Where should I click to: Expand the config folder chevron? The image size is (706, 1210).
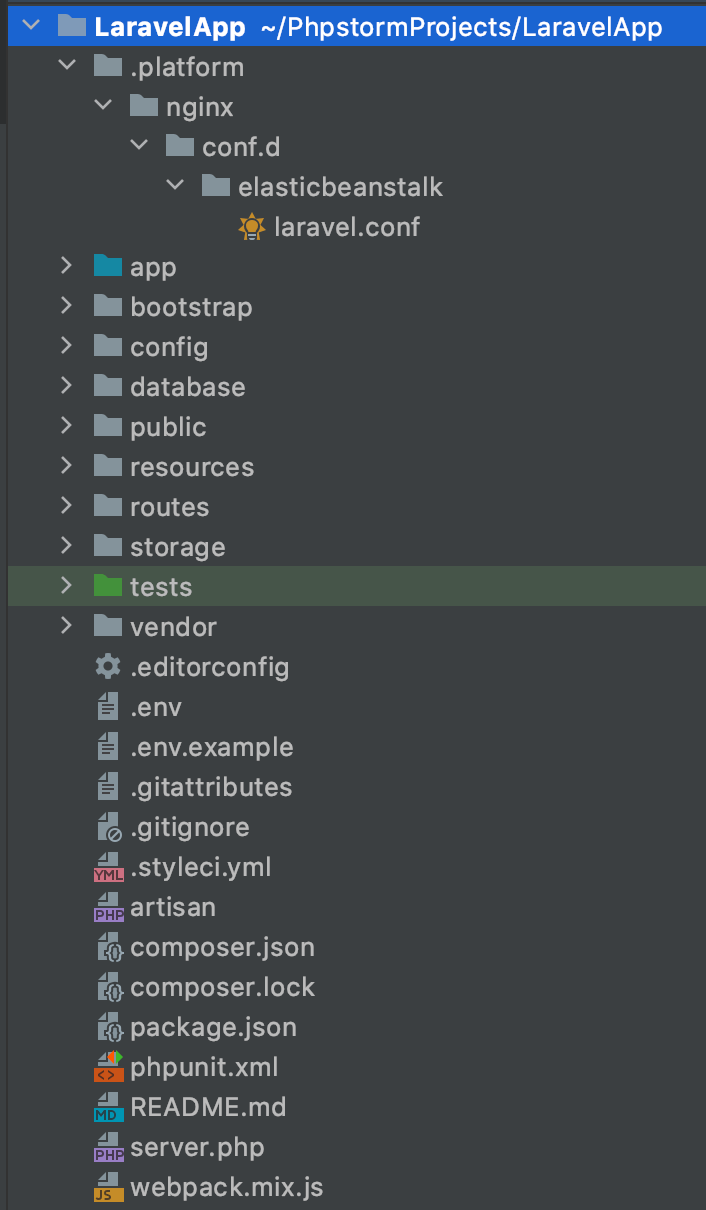[67, 346]
